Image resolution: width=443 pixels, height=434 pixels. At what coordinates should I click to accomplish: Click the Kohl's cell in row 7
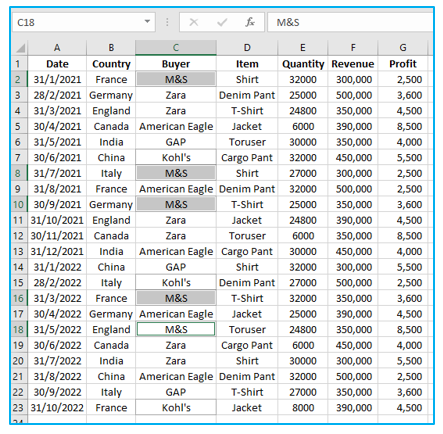coord(176,157)
